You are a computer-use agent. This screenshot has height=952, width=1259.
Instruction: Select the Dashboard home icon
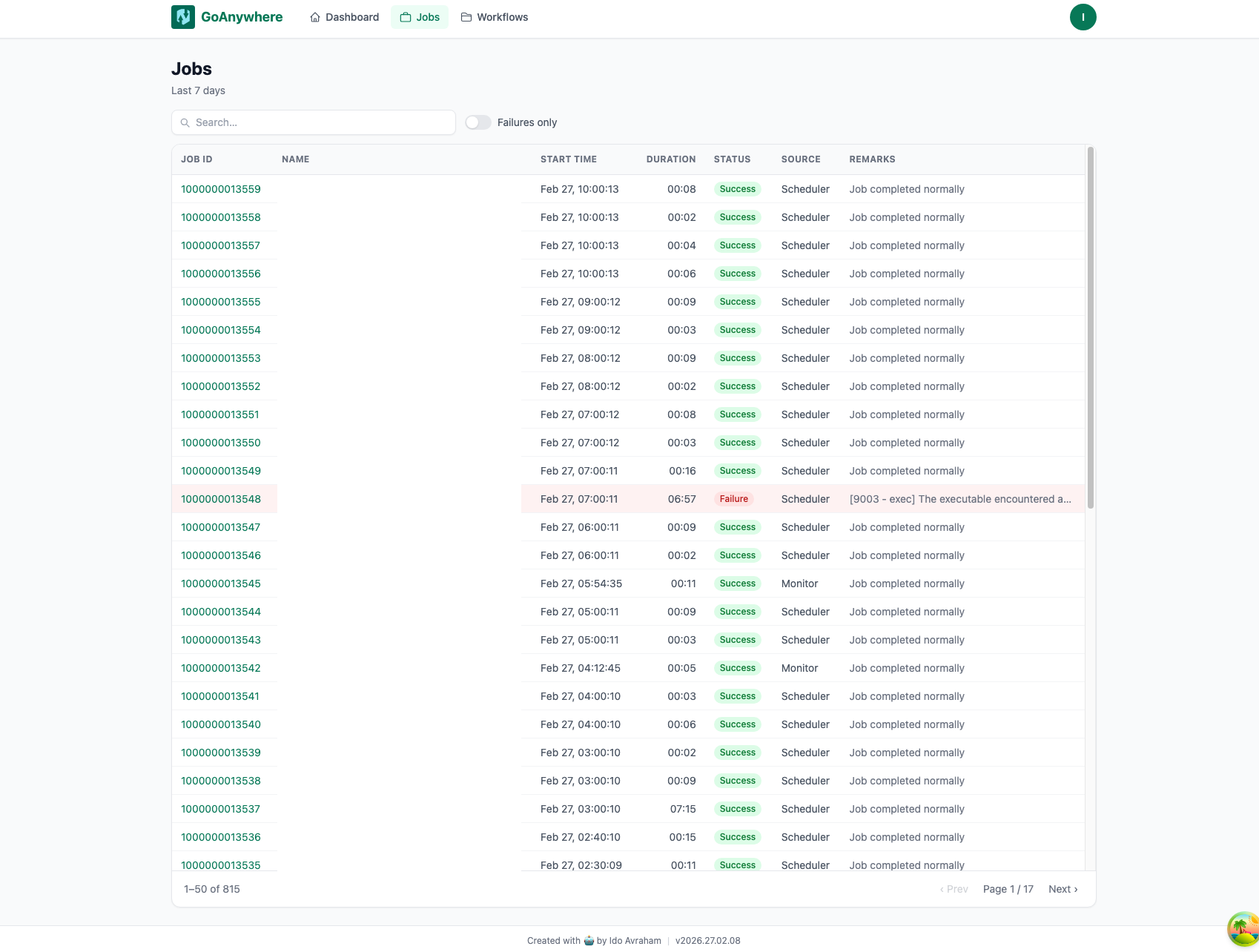coord(314,16)
